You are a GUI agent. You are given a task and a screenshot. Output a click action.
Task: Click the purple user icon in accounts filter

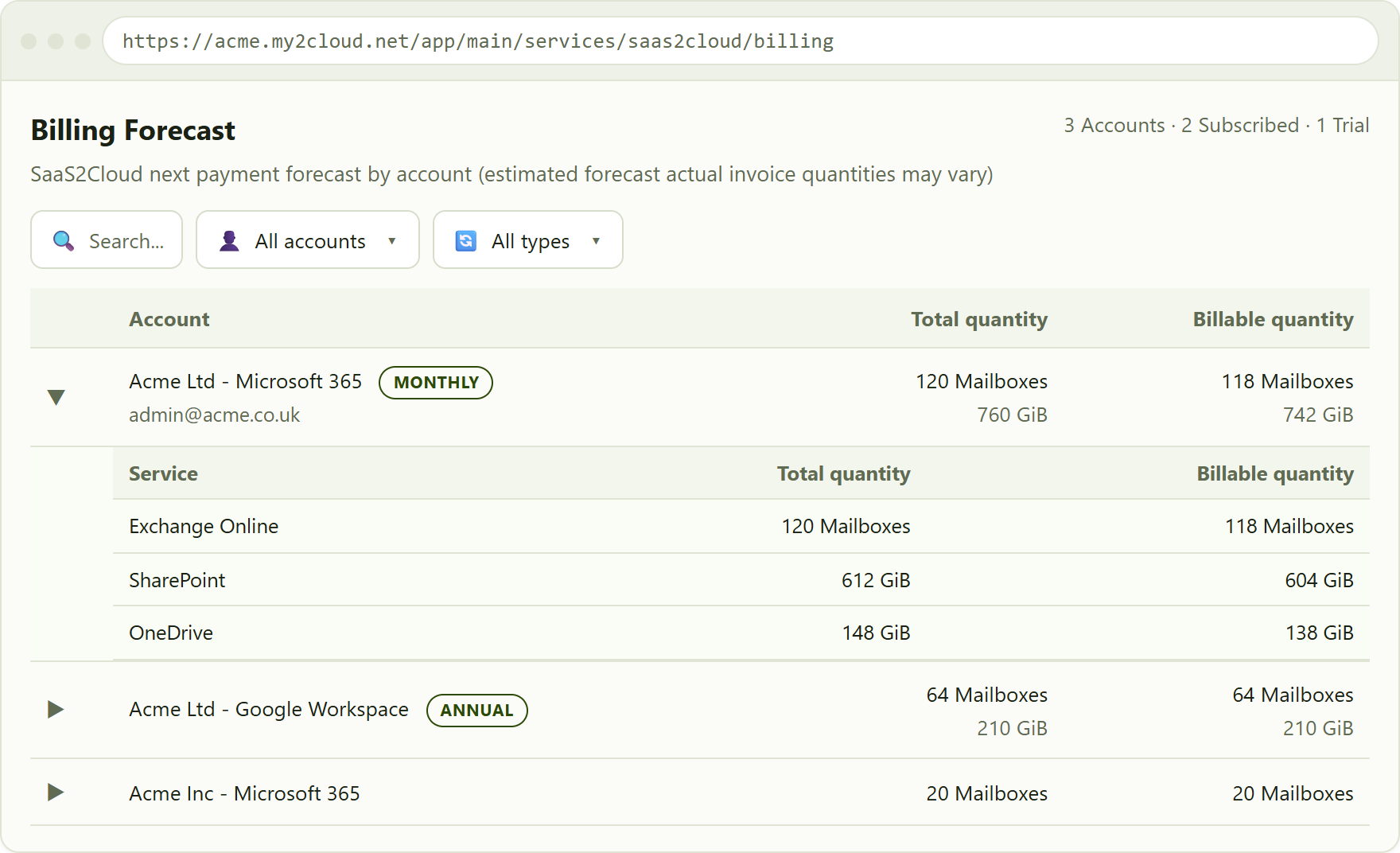229,240
